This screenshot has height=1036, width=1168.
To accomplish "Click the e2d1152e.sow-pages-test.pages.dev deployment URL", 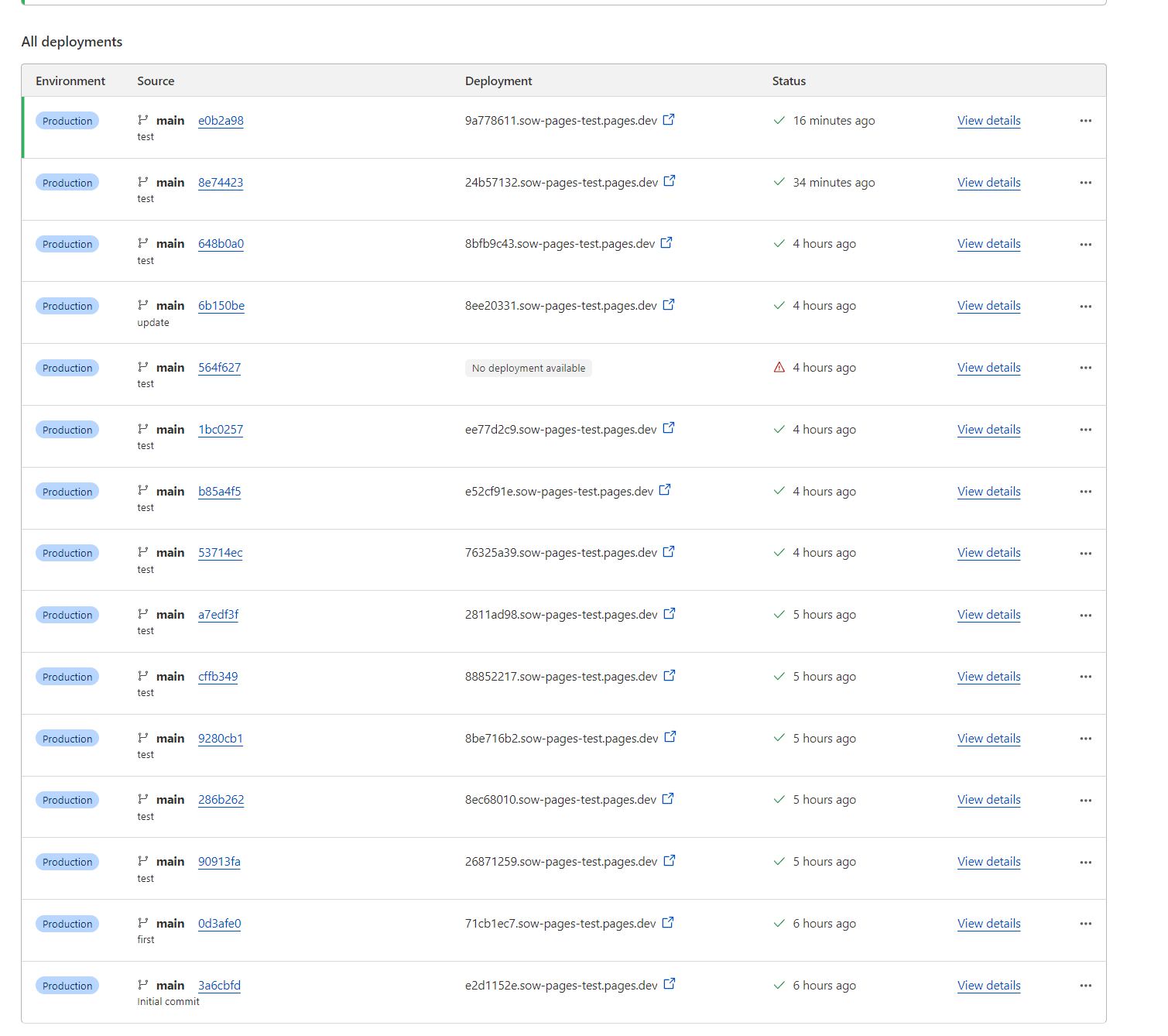I will (561, 986).
